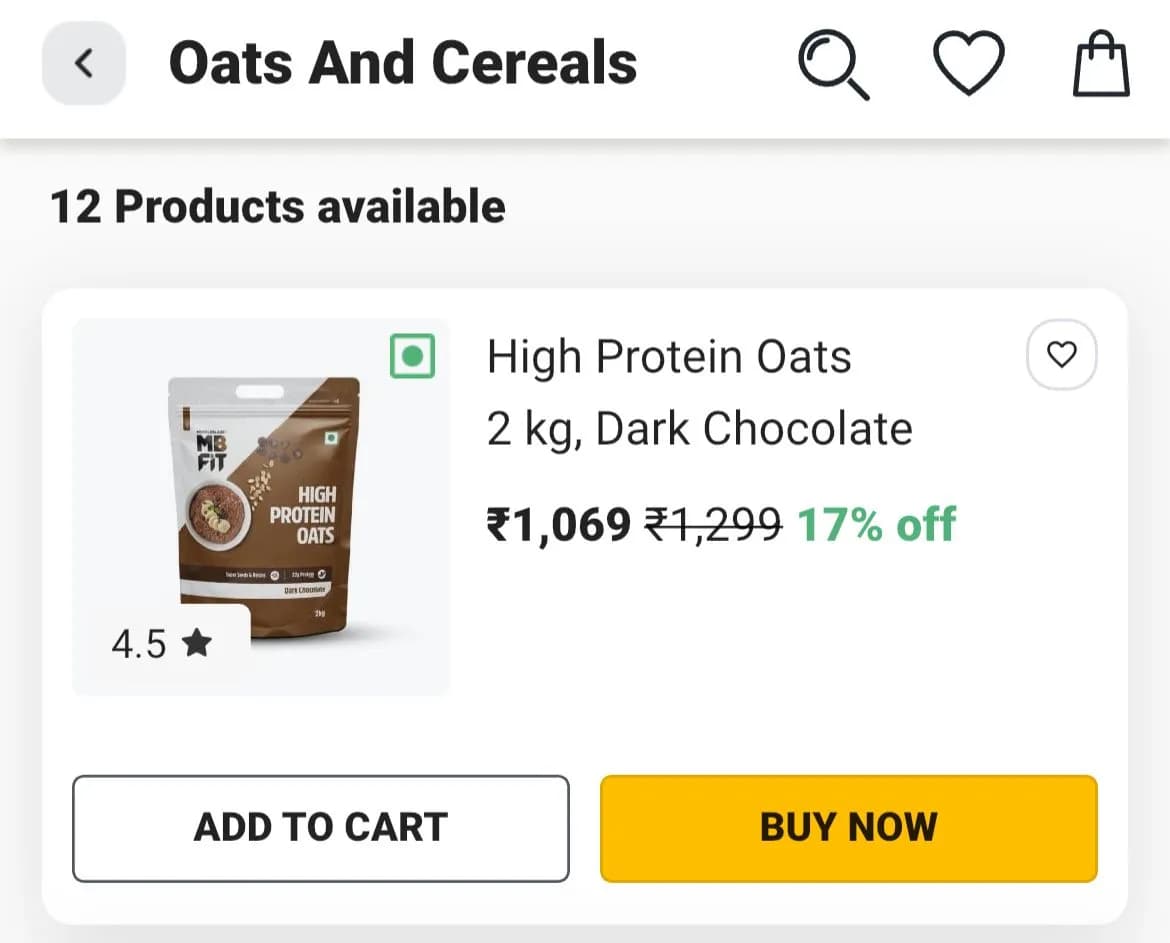Click the struck-through ₹1,299 price
This screenshot has height=943, width=1170.
(713, 524)
